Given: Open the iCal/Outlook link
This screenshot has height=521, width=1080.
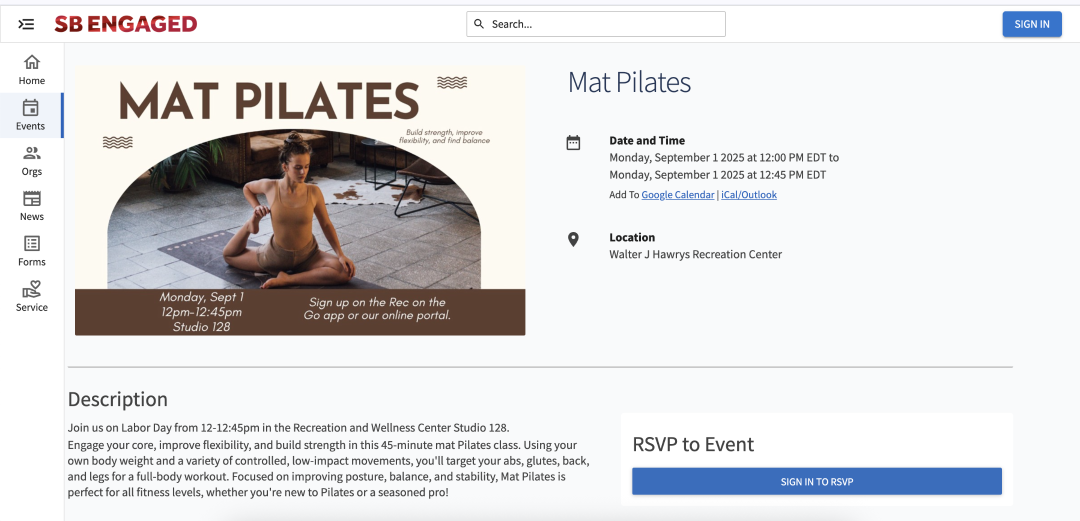Looking at the screenshot, I should (x=749, y=195).
